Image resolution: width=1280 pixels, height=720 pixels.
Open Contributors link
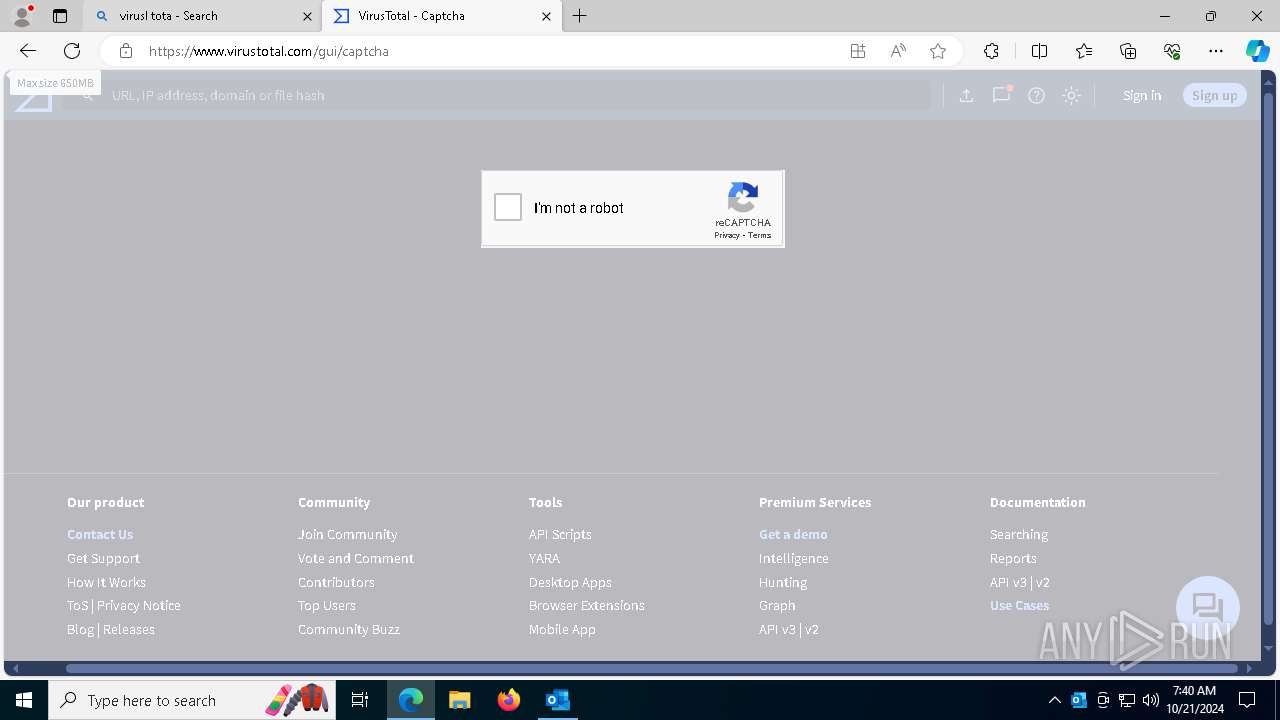(336, 582)
